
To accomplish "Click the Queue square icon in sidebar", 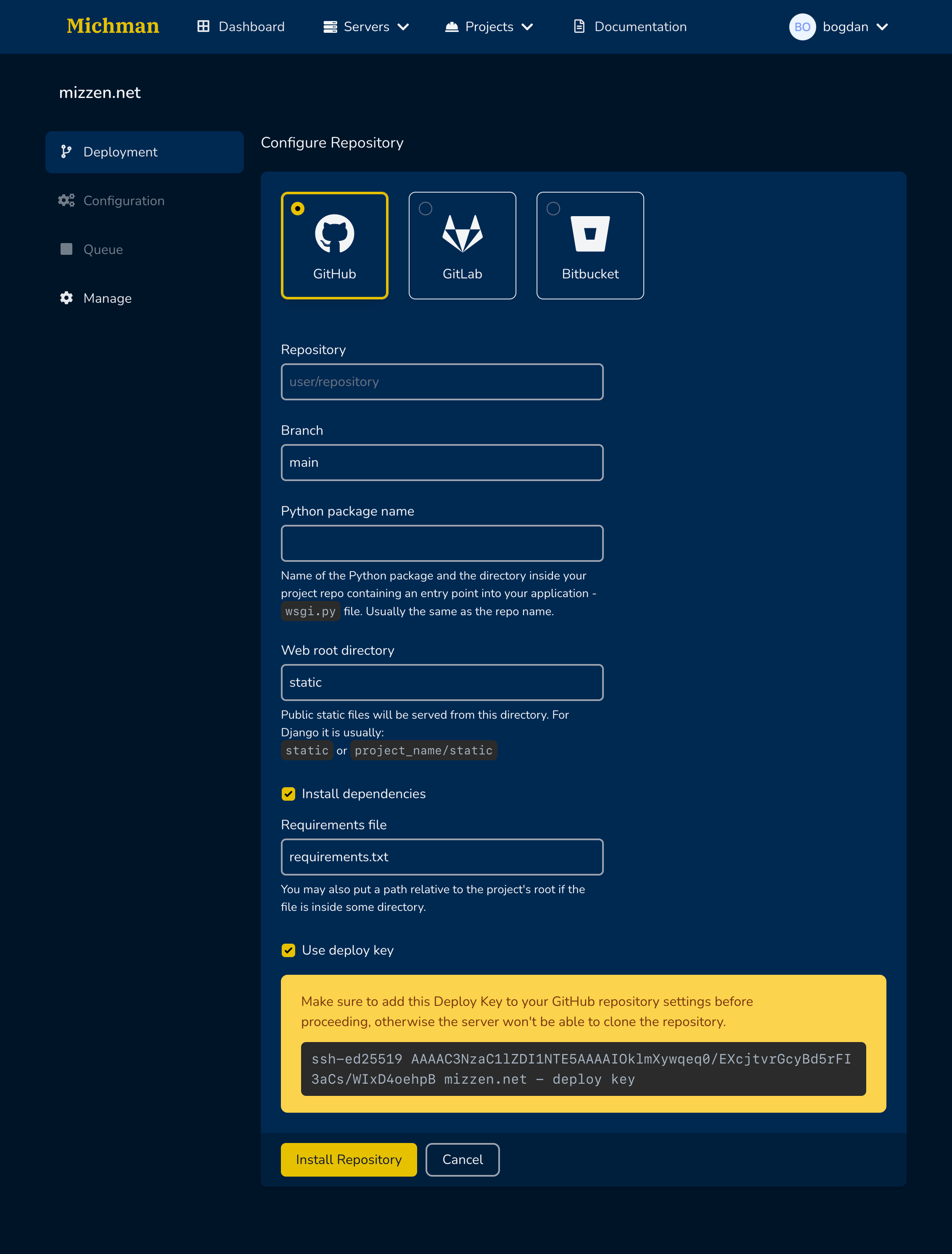I will [66, 249].
